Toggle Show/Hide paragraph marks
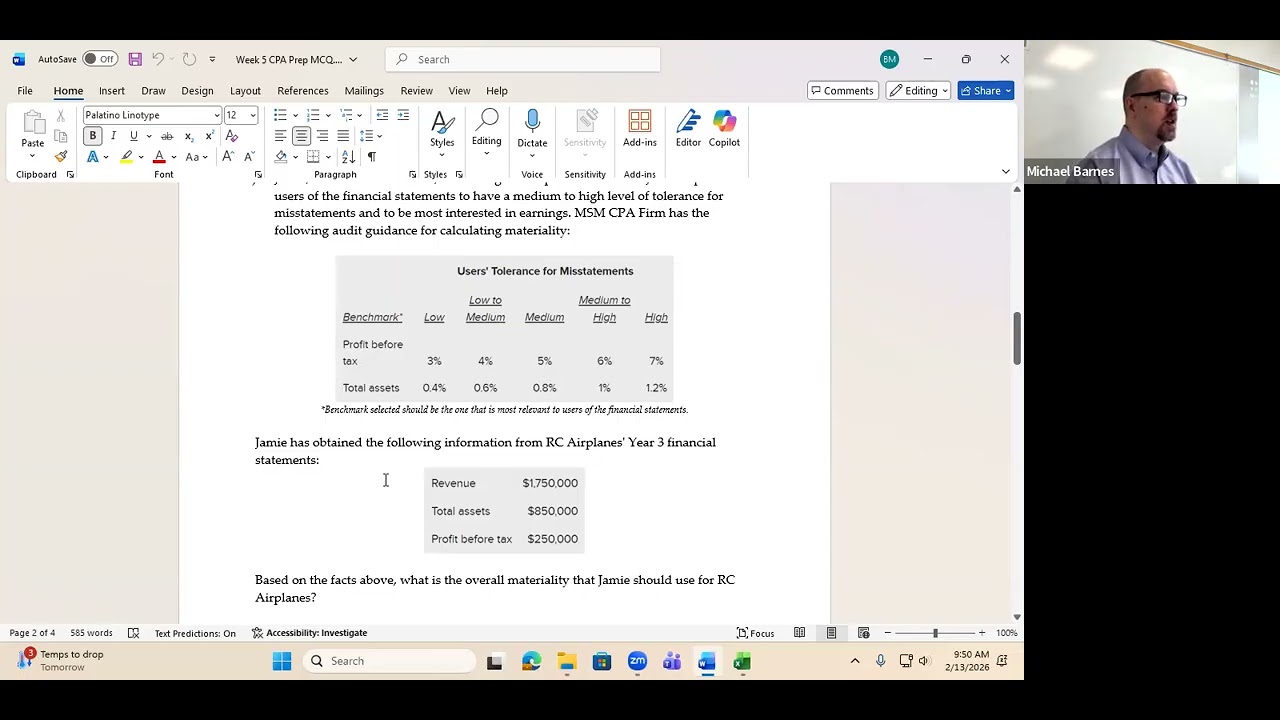 pos(372,157)
